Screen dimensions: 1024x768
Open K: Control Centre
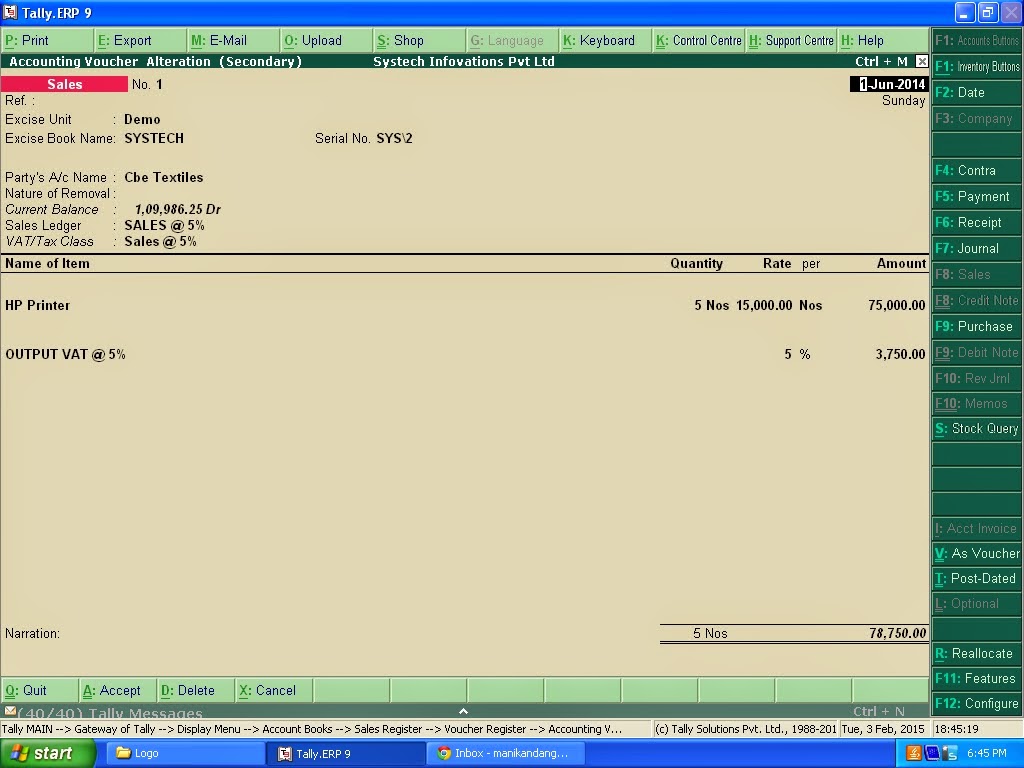(x=699, y=40)
